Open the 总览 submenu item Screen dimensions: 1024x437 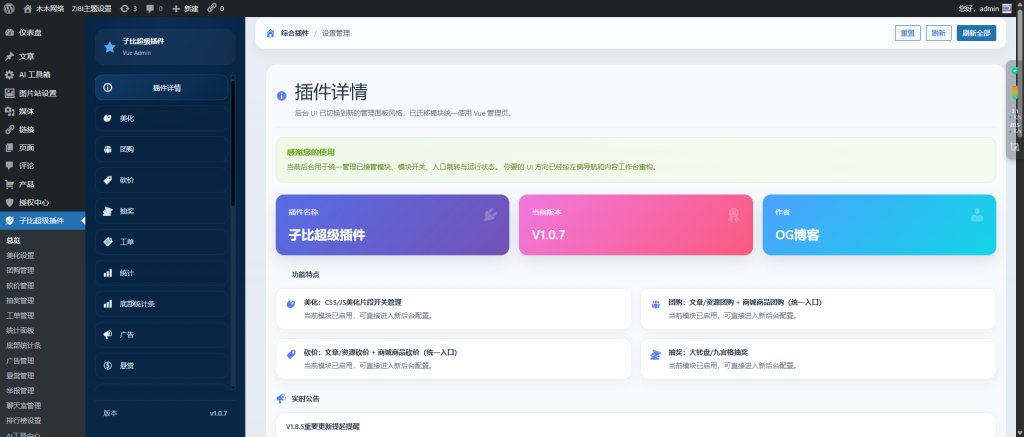[14, 240]
